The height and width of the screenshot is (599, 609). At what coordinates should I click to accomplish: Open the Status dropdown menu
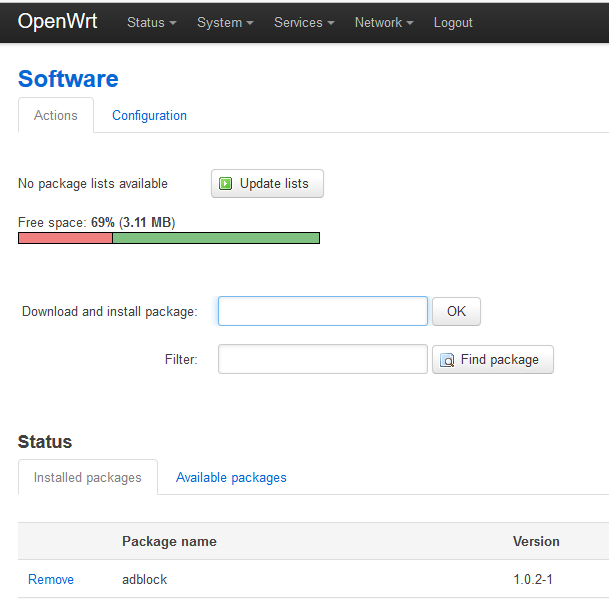tap(151, 23)
